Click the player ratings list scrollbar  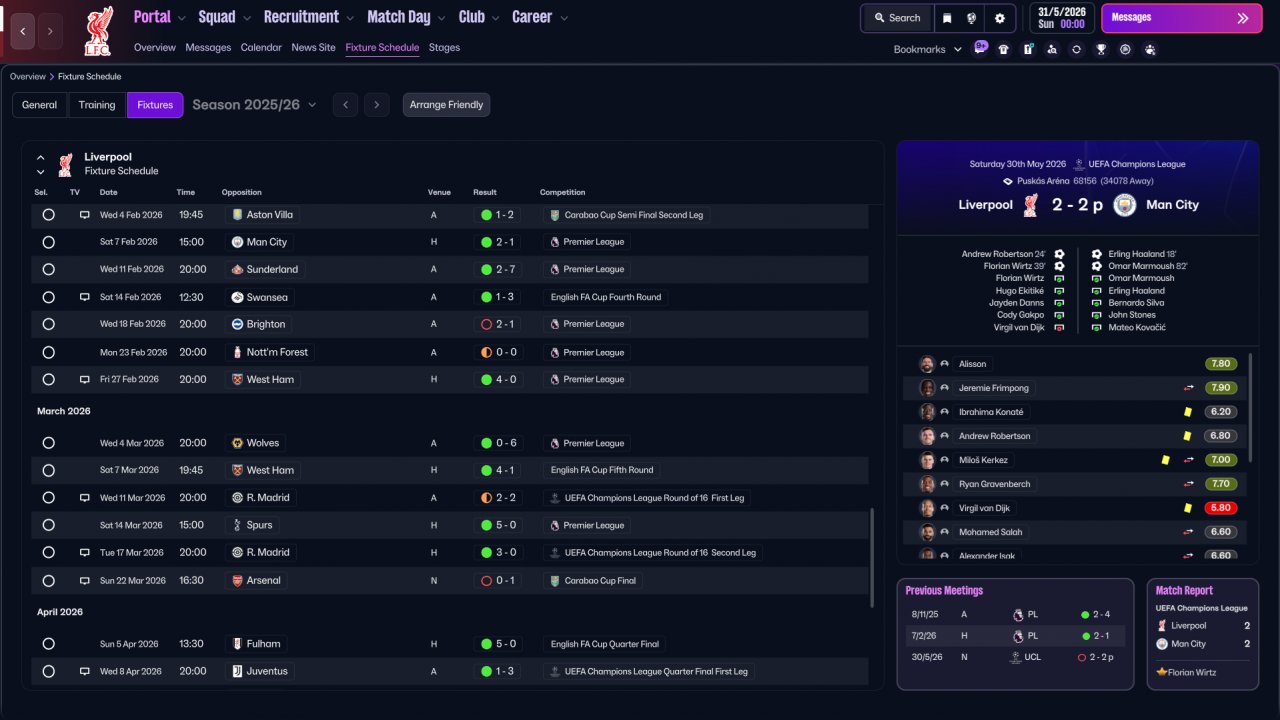[1251, 407]
